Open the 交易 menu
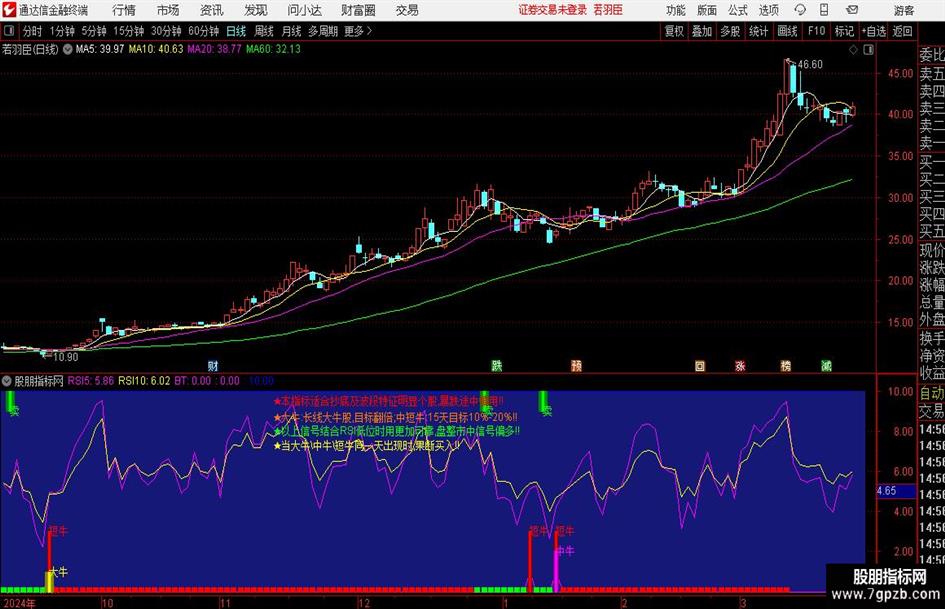 (x=407, y=10)
